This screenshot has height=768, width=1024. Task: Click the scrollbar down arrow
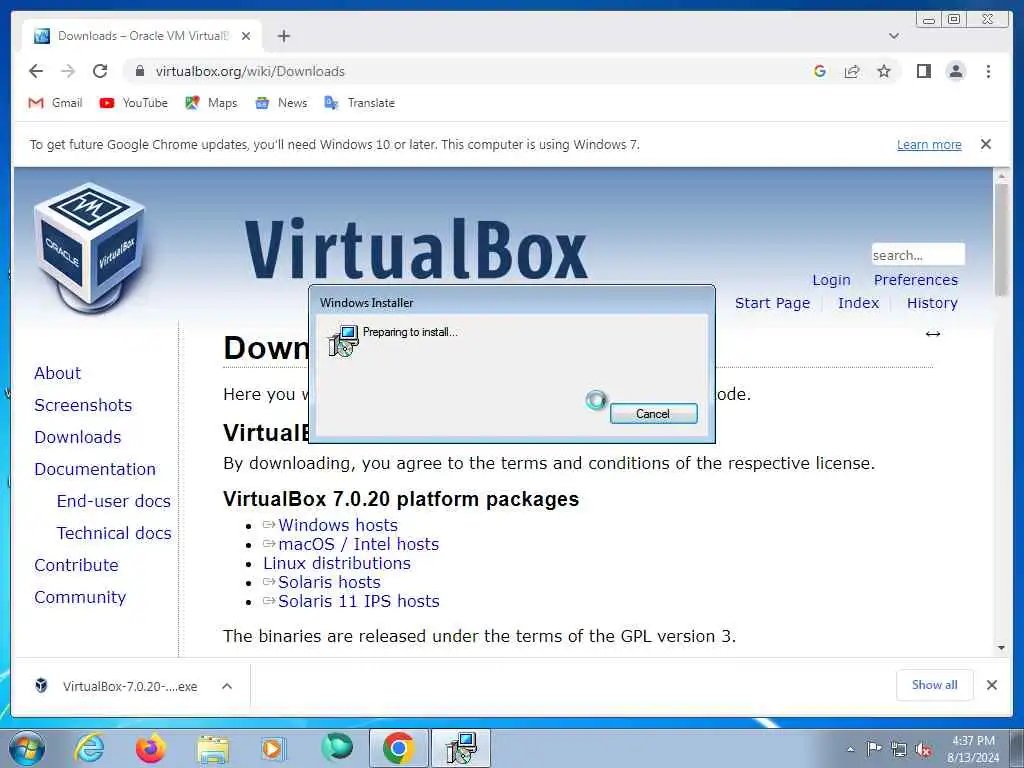click(1001, 648)
